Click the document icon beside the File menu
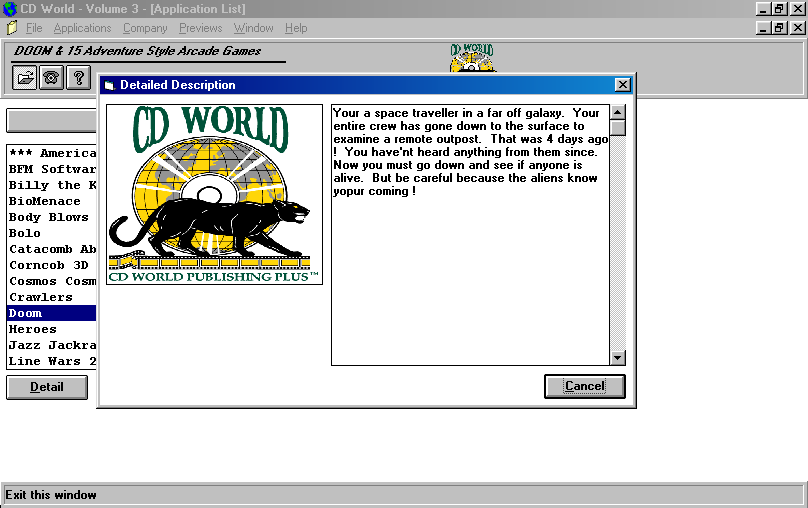This screenshot has width=808, height=508. 11,28
